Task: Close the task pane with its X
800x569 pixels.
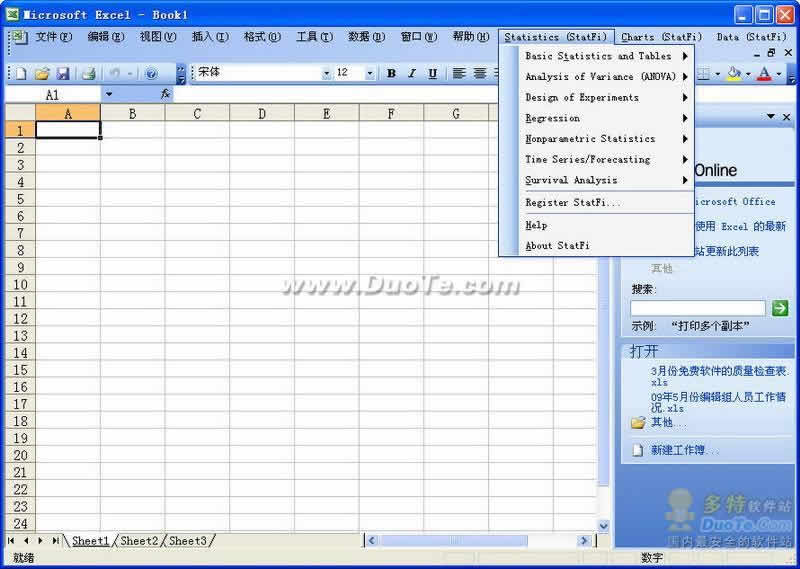Action: 787,117
